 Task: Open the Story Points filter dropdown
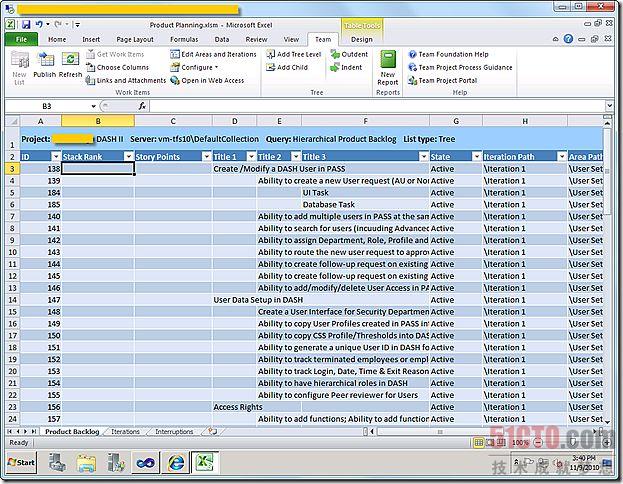207,157
